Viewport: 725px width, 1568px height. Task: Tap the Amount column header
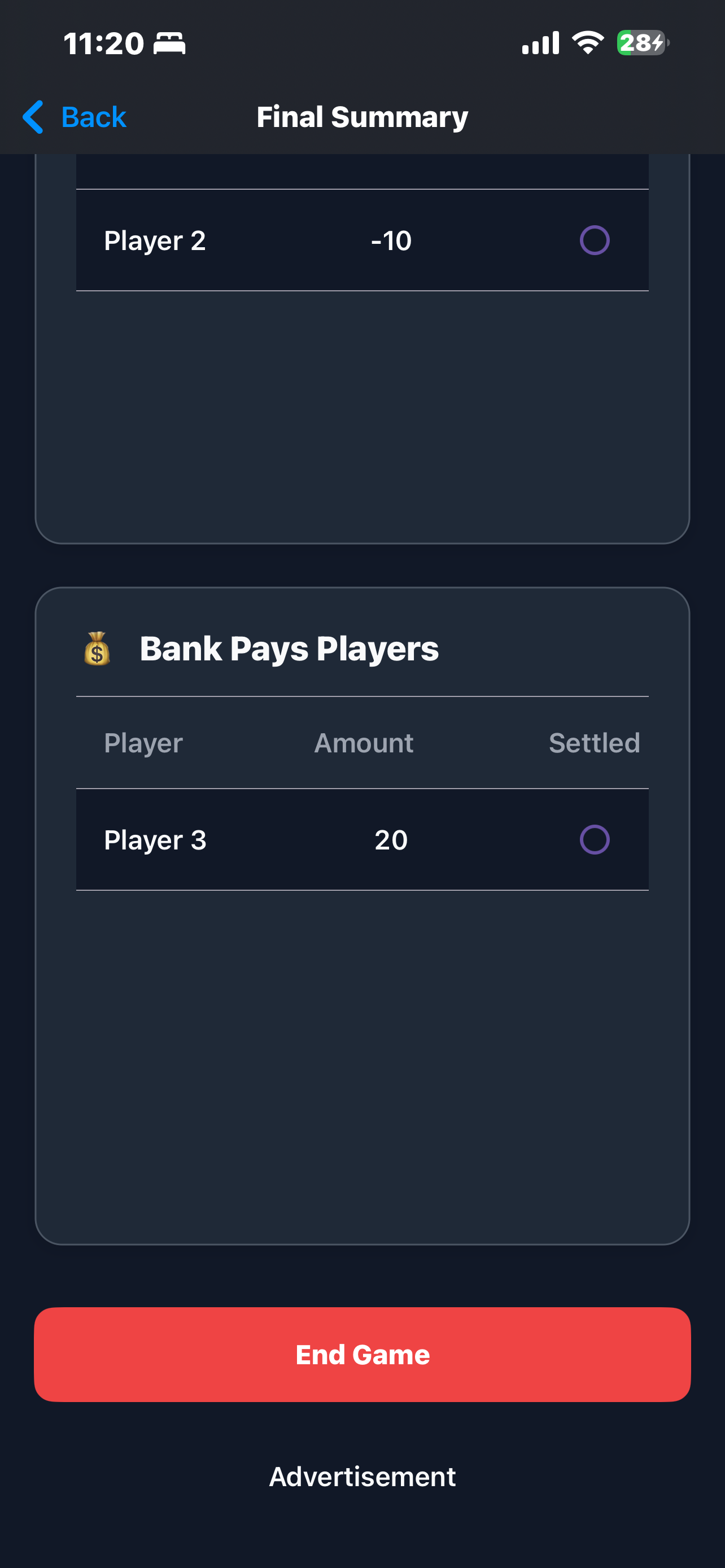364,743
